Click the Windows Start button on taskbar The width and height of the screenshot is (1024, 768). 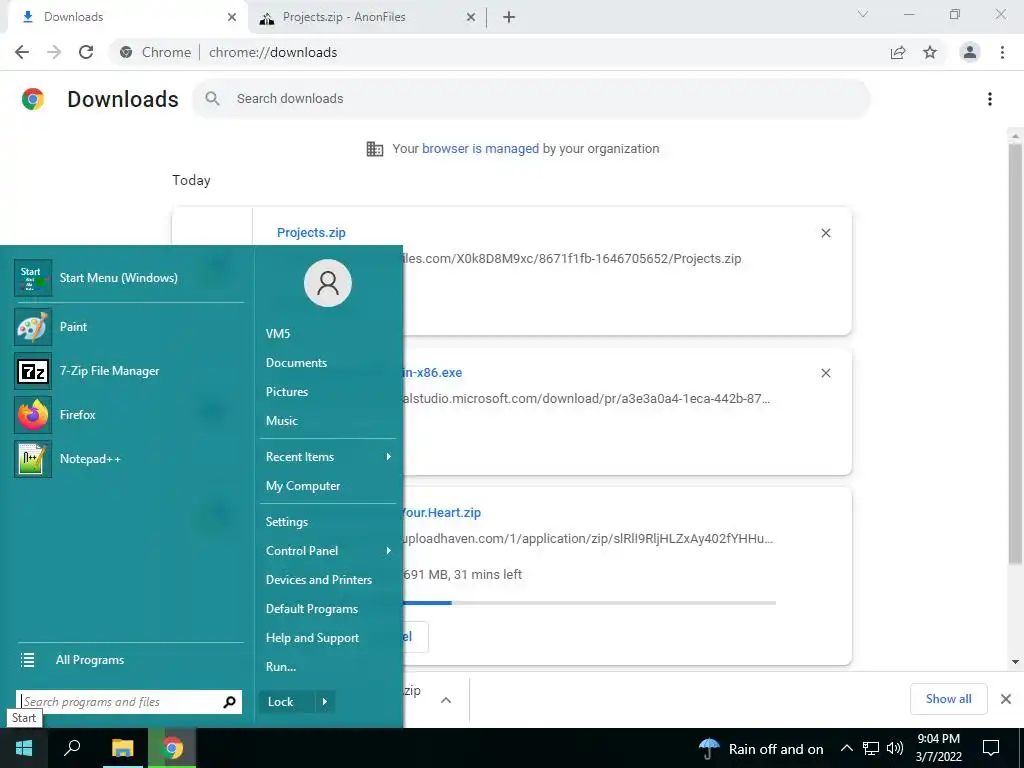click(24, 748)
